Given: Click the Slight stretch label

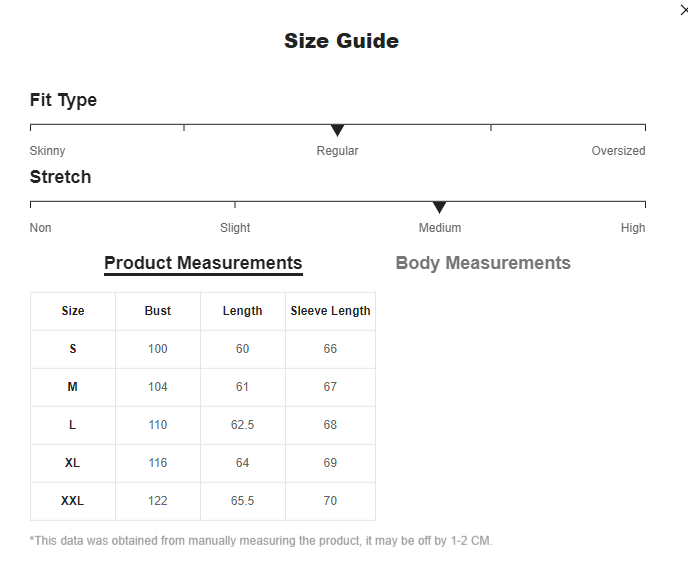Looking at the screenshot, I should click(235, 228).
